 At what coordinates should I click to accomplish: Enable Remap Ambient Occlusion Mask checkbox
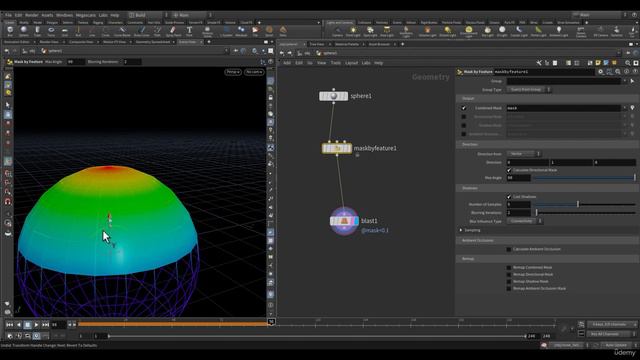coord(509,289)
